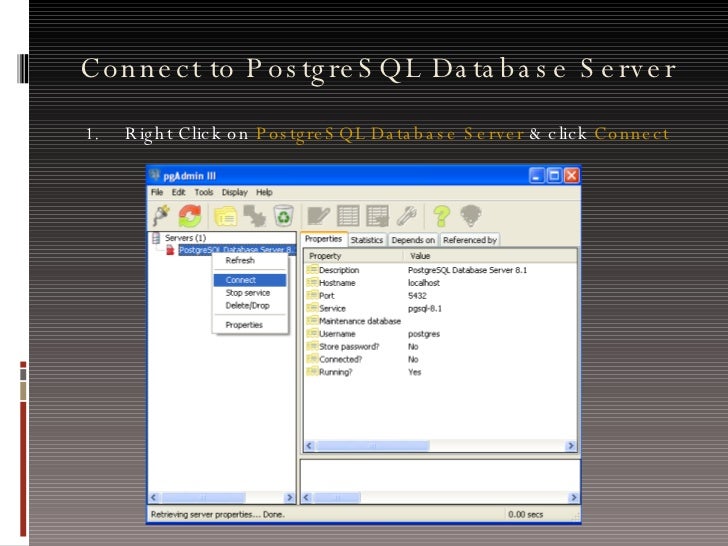Click left arrow of properties list scrollbar
Viewport: 728px width, 546px height.
click(x=309, y=446)
